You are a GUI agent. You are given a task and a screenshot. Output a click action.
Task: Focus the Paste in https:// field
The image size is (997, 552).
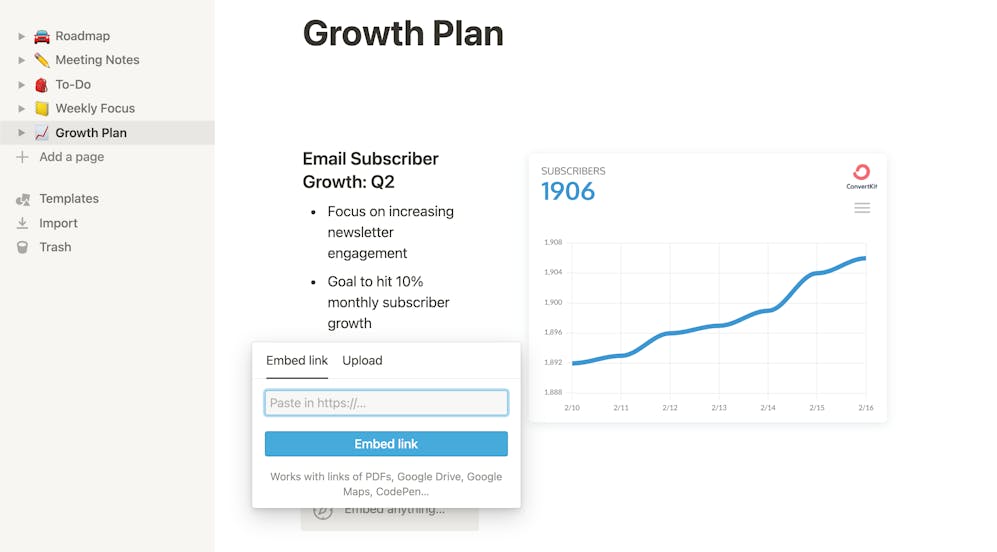click(x=386, y=403)
